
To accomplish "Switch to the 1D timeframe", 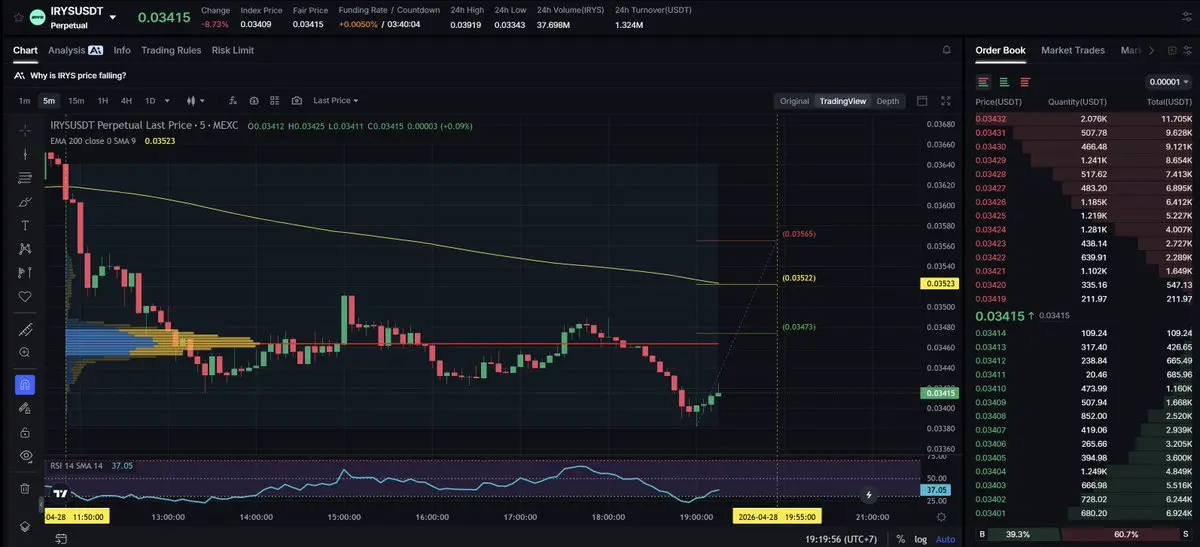I will pos(150,101).
